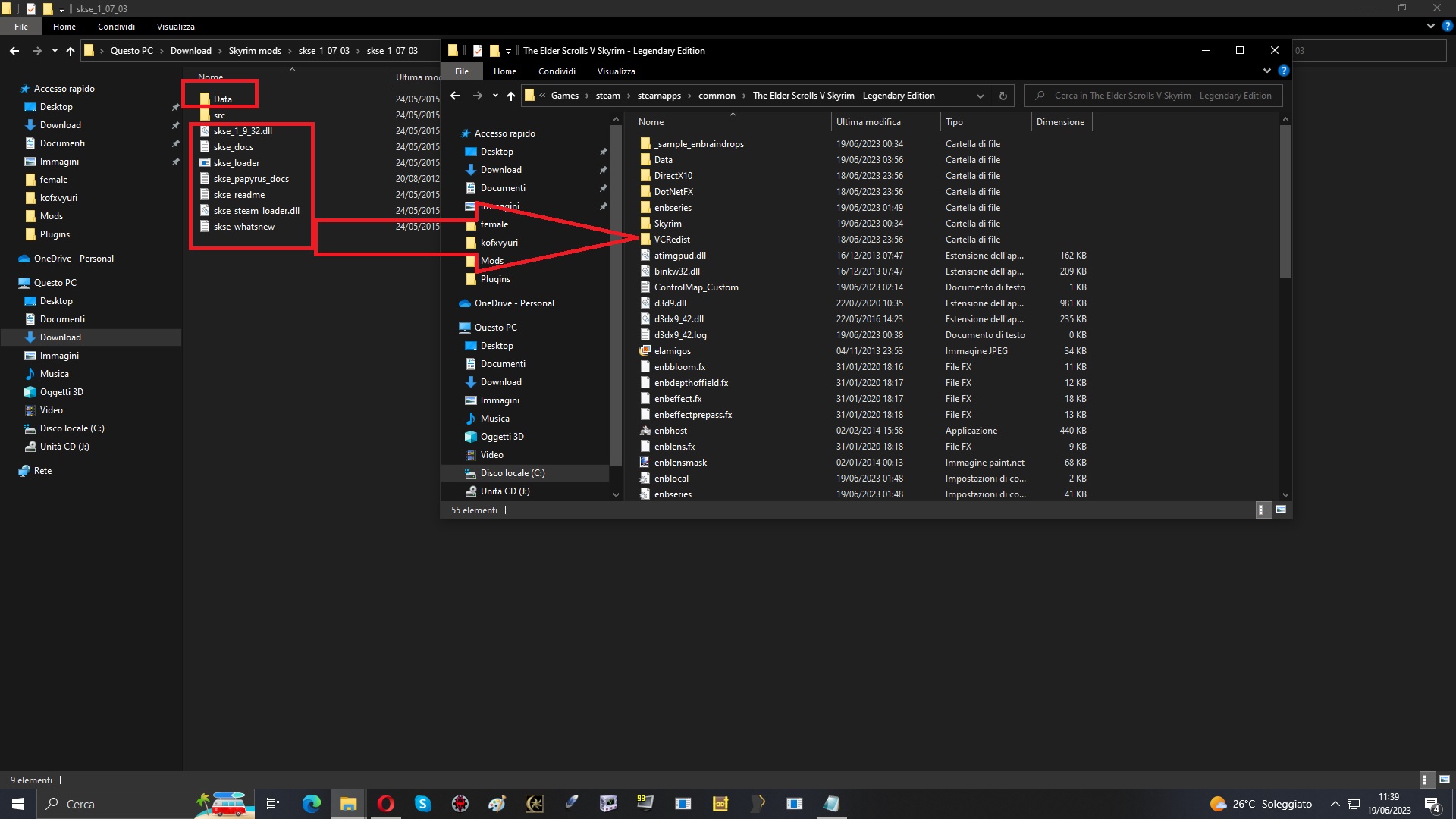The image size is (1456, 819).
Task: Open the File tab in the Skyrim window
Action: [x=462, y=71]
